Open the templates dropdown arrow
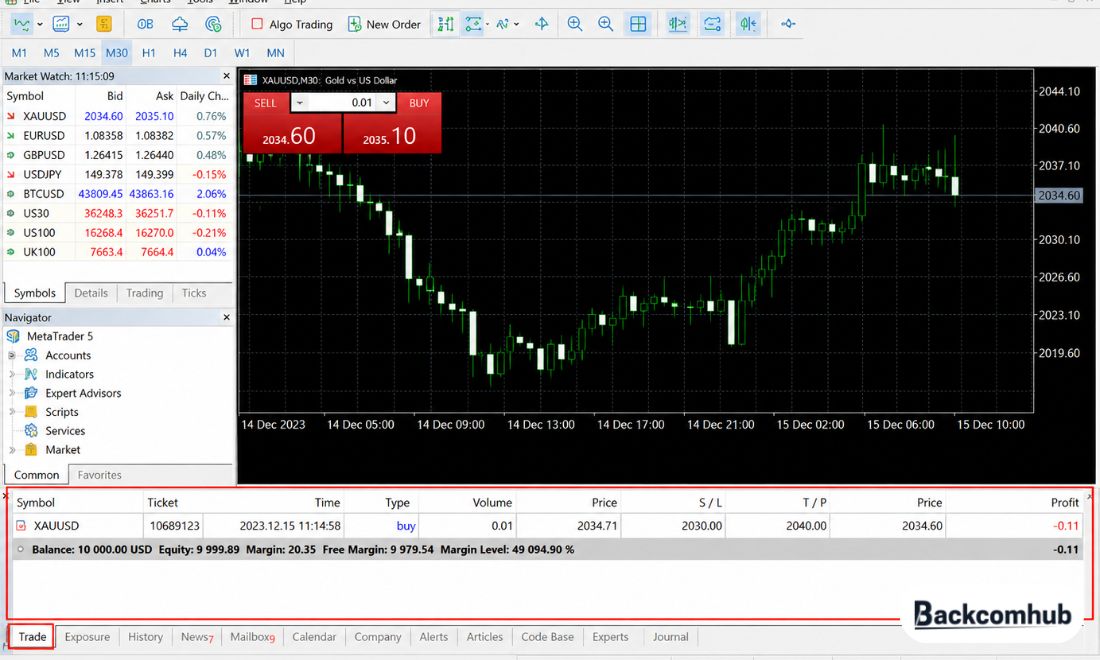This screenshot has height=660, width=1100. pos(79,25)
